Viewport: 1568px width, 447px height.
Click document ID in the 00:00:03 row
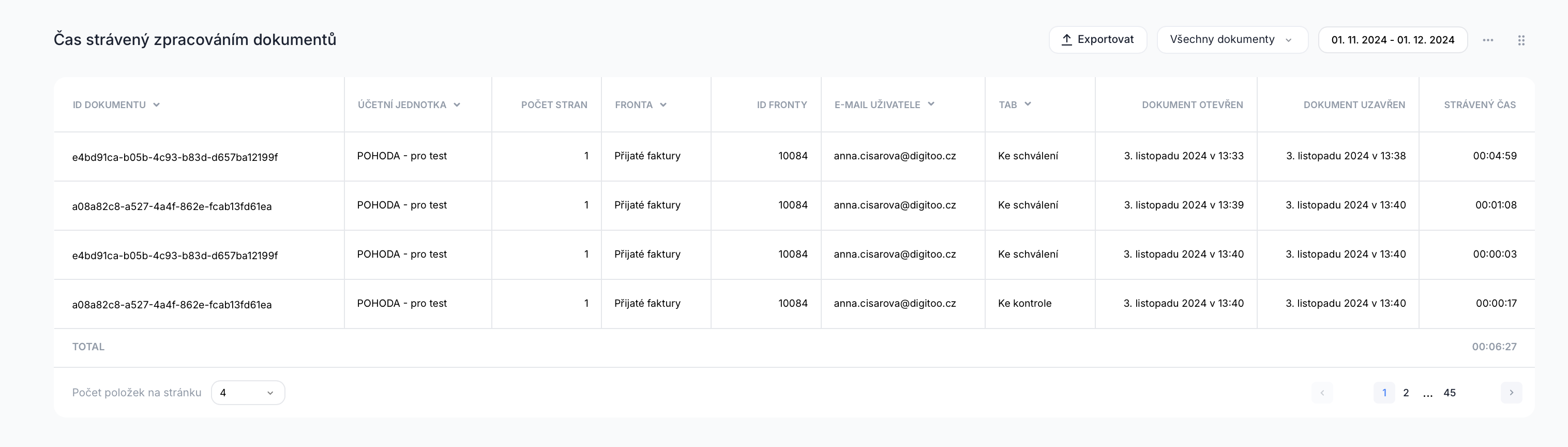(x=175, y=256)
